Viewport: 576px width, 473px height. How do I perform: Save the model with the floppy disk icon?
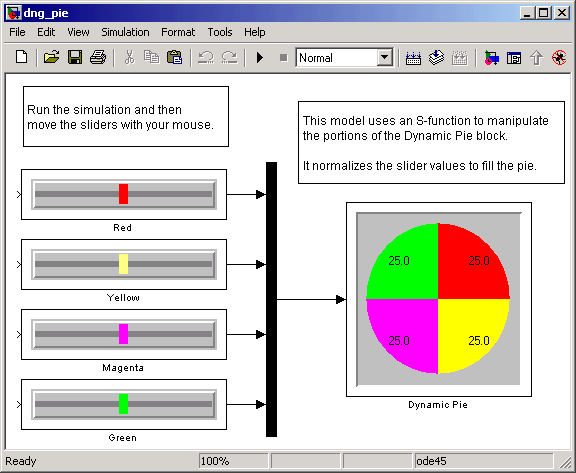click(x=75, y=57)
